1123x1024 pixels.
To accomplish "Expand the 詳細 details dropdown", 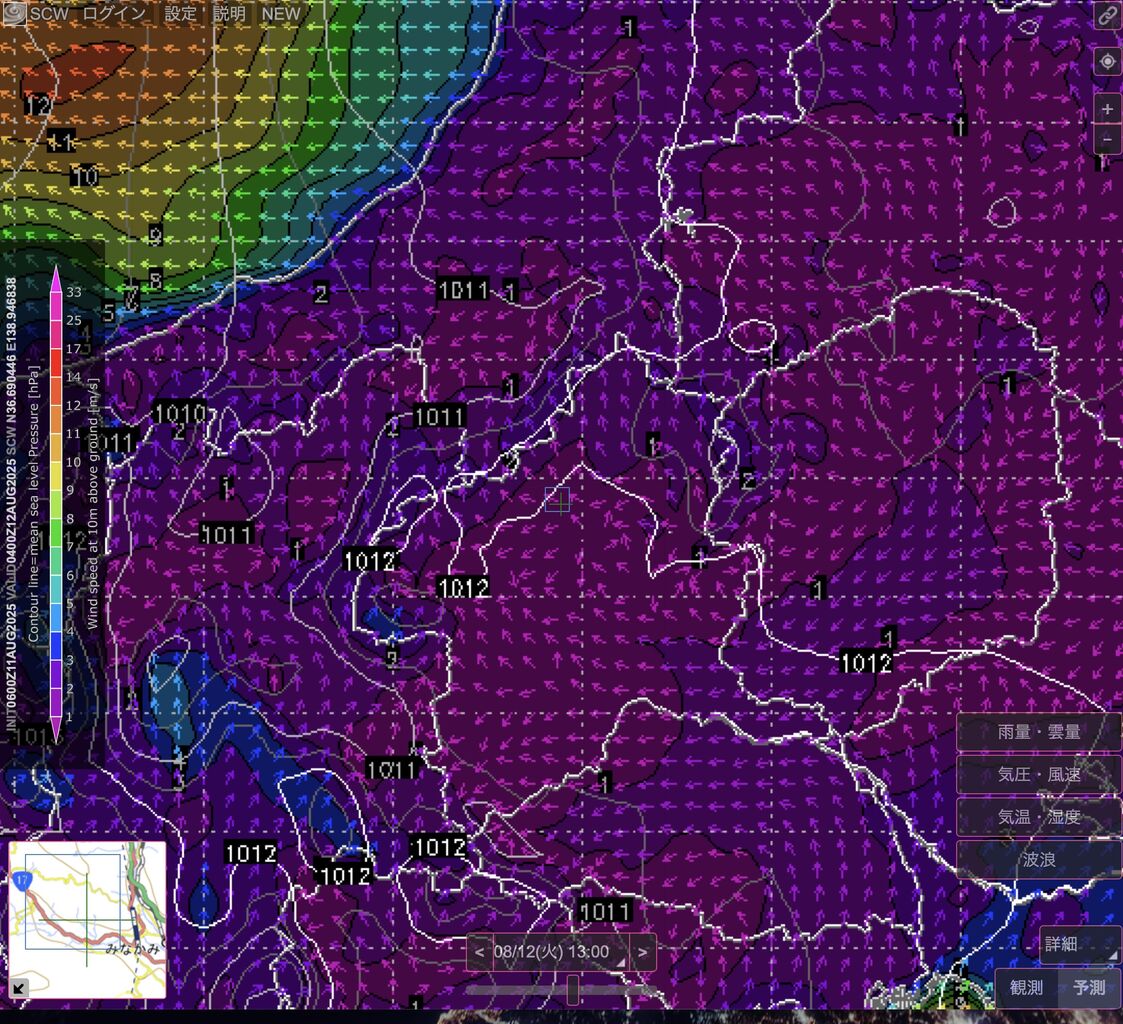I will click(x=1079, y=944).
